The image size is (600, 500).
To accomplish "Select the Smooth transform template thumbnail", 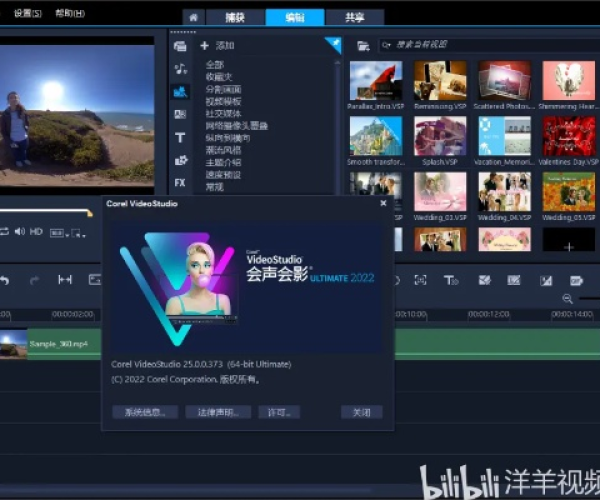I will coord(376,136).
